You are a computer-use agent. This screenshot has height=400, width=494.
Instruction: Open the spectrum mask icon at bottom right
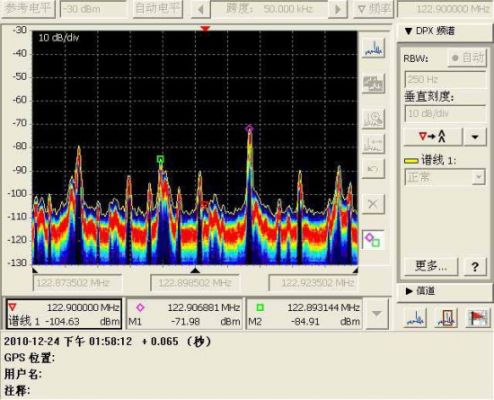(x=447, y=317)
